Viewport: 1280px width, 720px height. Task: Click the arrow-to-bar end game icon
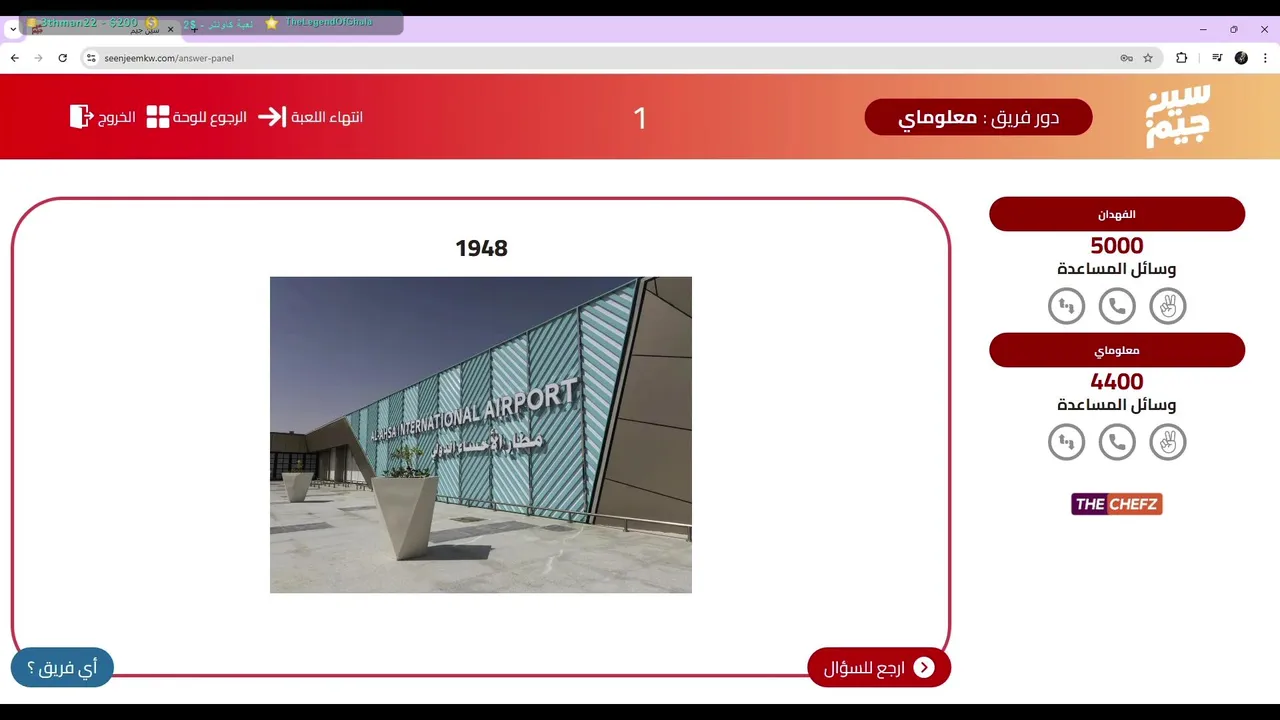coord(272,117)
